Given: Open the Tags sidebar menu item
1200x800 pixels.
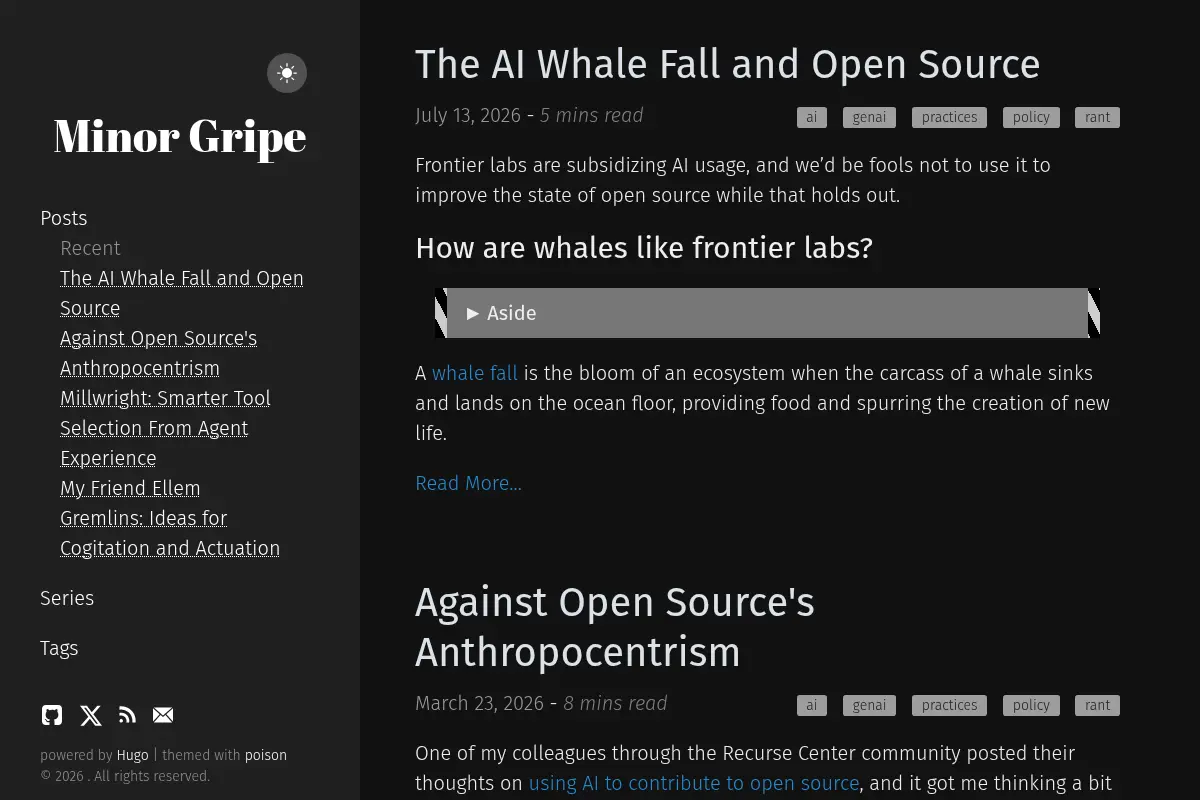Looking at the screenshot, I should coord(59,648).
